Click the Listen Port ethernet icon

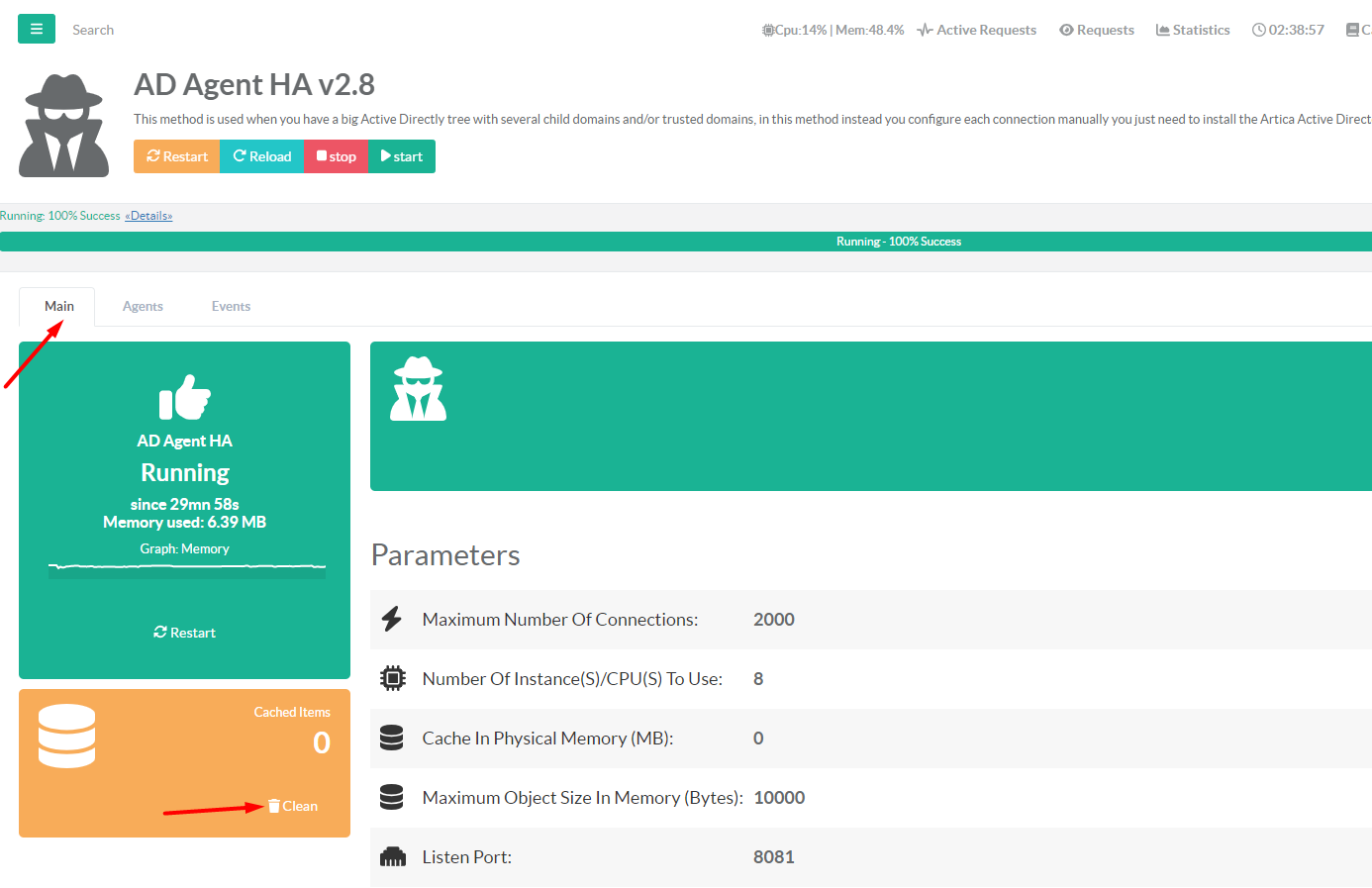pos(392,856)
